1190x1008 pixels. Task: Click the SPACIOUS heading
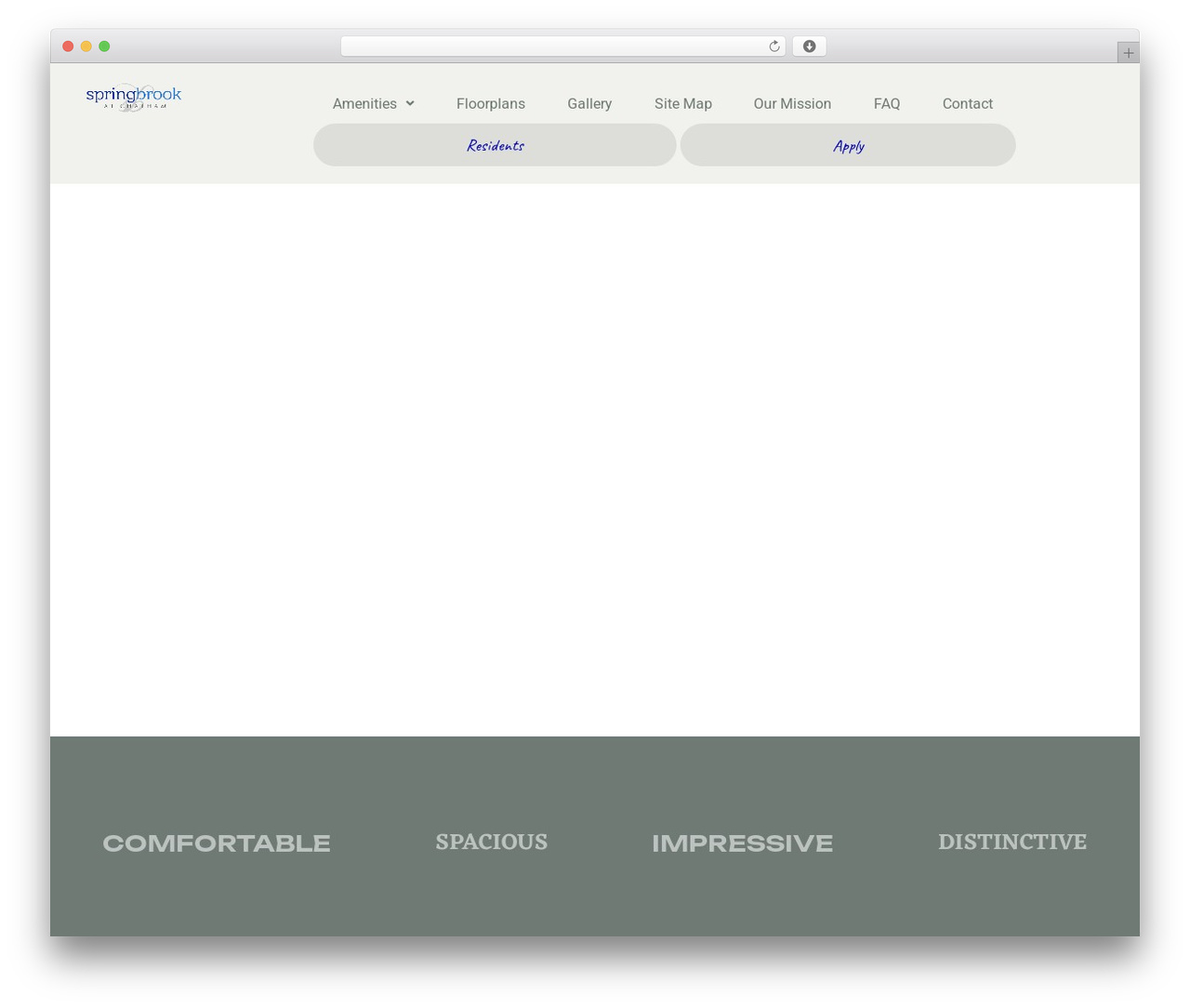click(x=492, y=842)
